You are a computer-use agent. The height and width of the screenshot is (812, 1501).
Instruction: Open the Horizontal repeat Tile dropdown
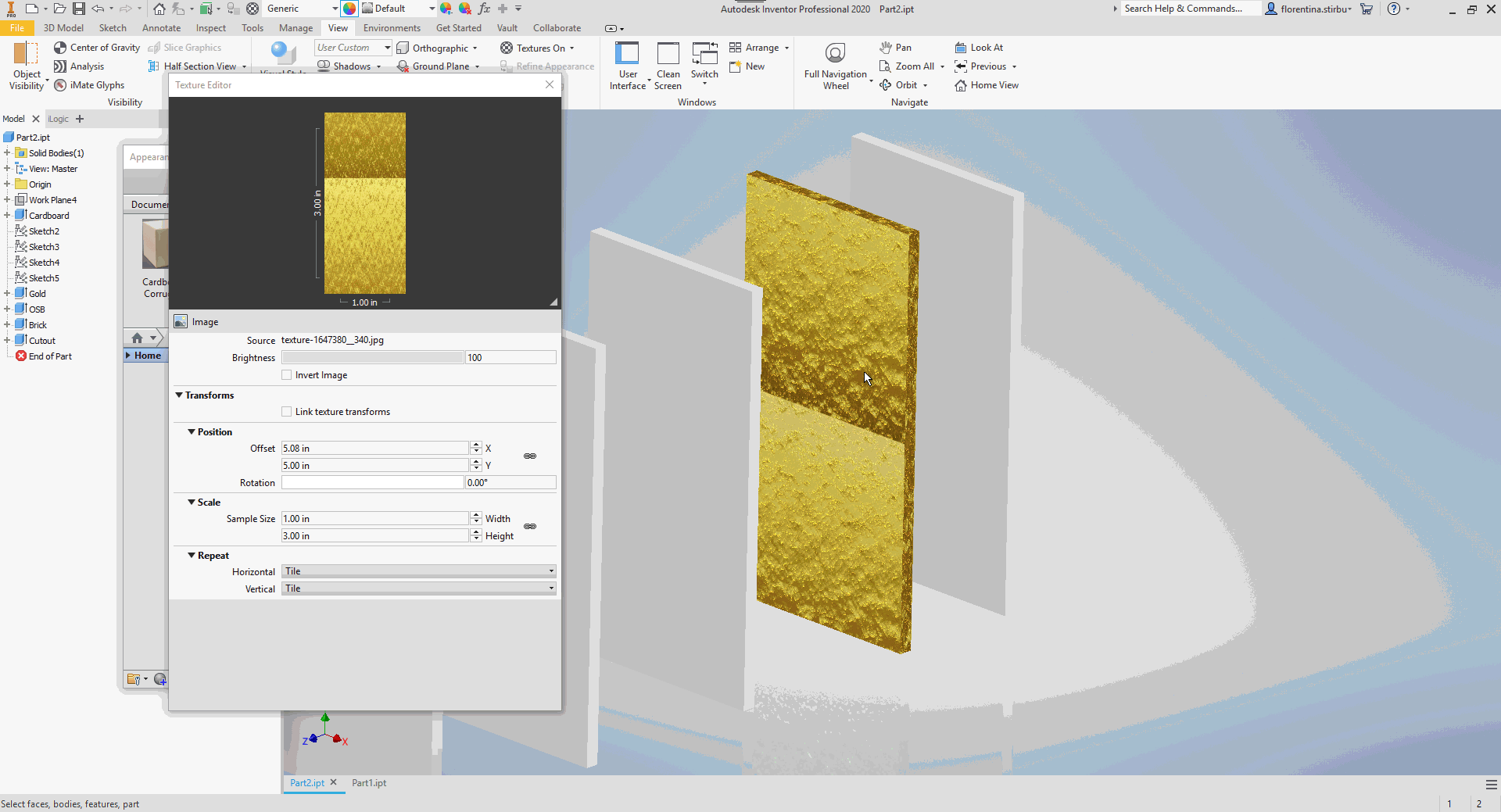pos(549,571)
